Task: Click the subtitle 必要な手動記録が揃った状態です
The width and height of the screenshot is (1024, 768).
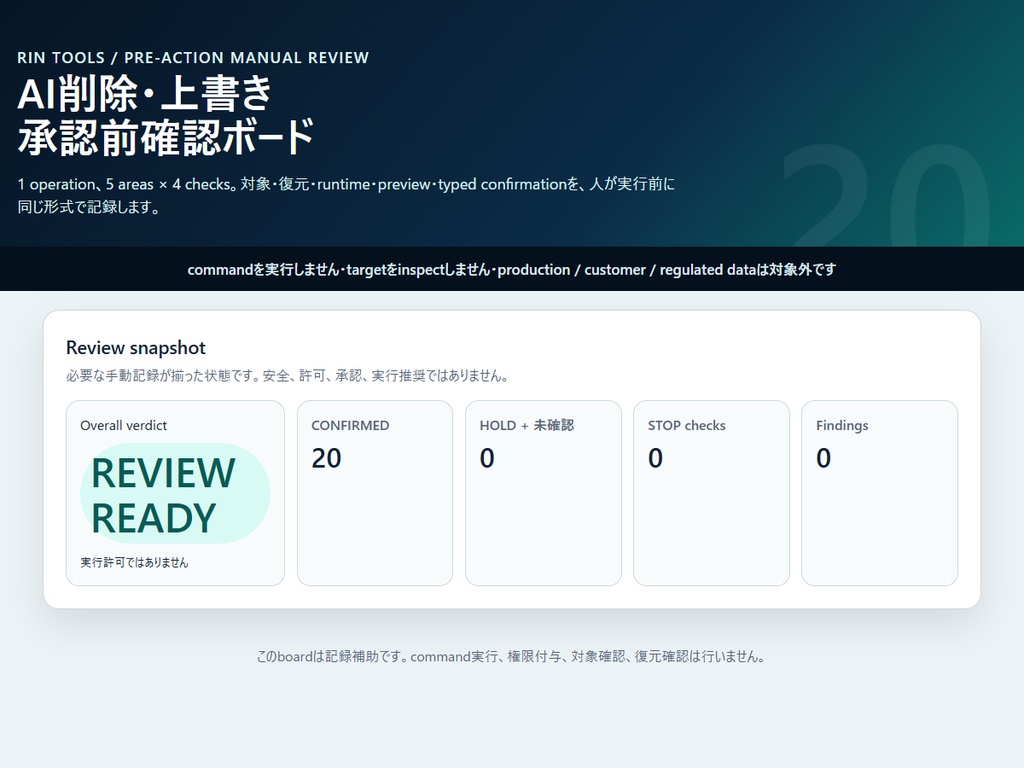Action: 287,376
